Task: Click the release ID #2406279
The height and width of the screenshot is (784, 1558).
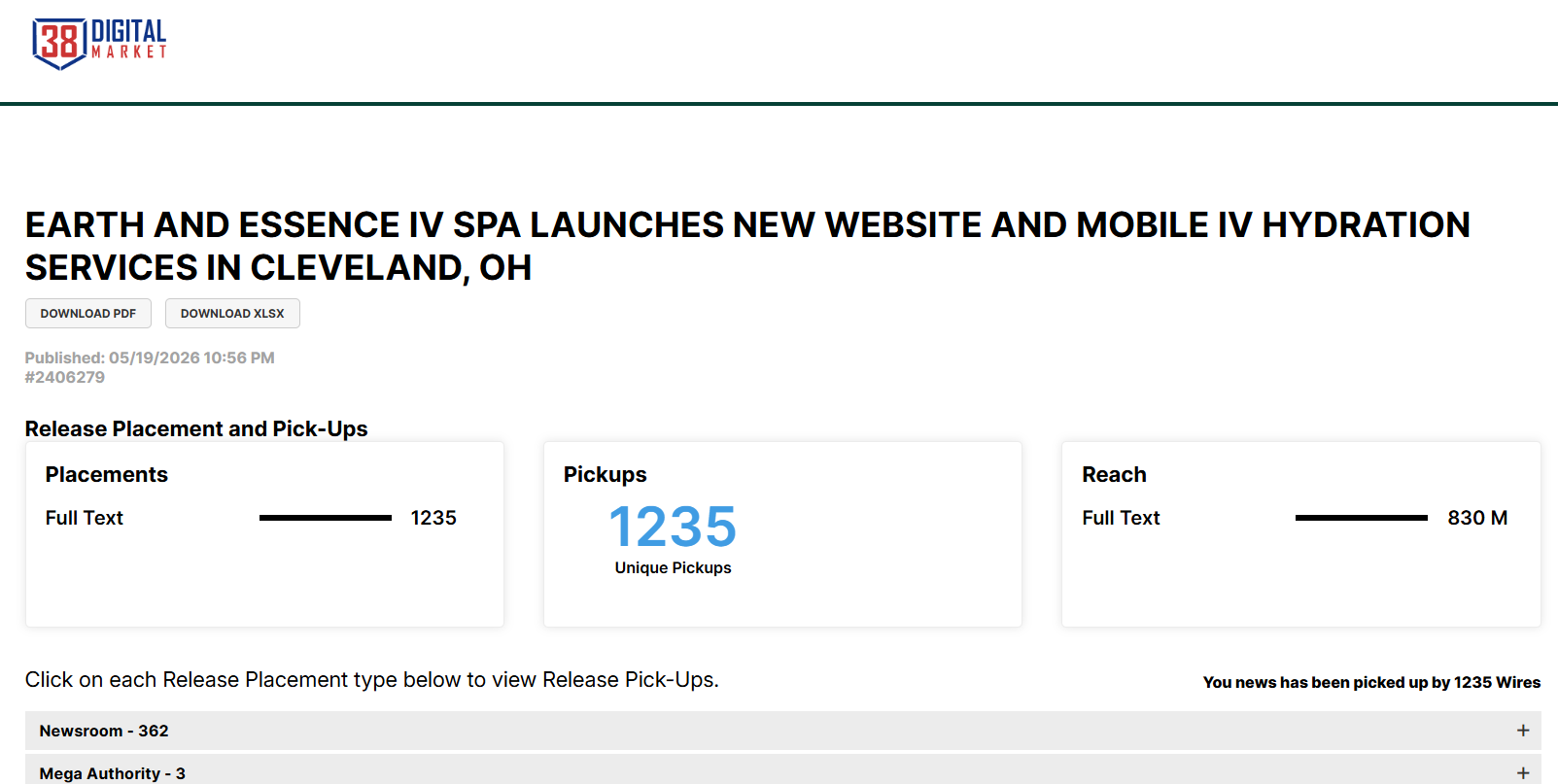Action: click(65, 377)
